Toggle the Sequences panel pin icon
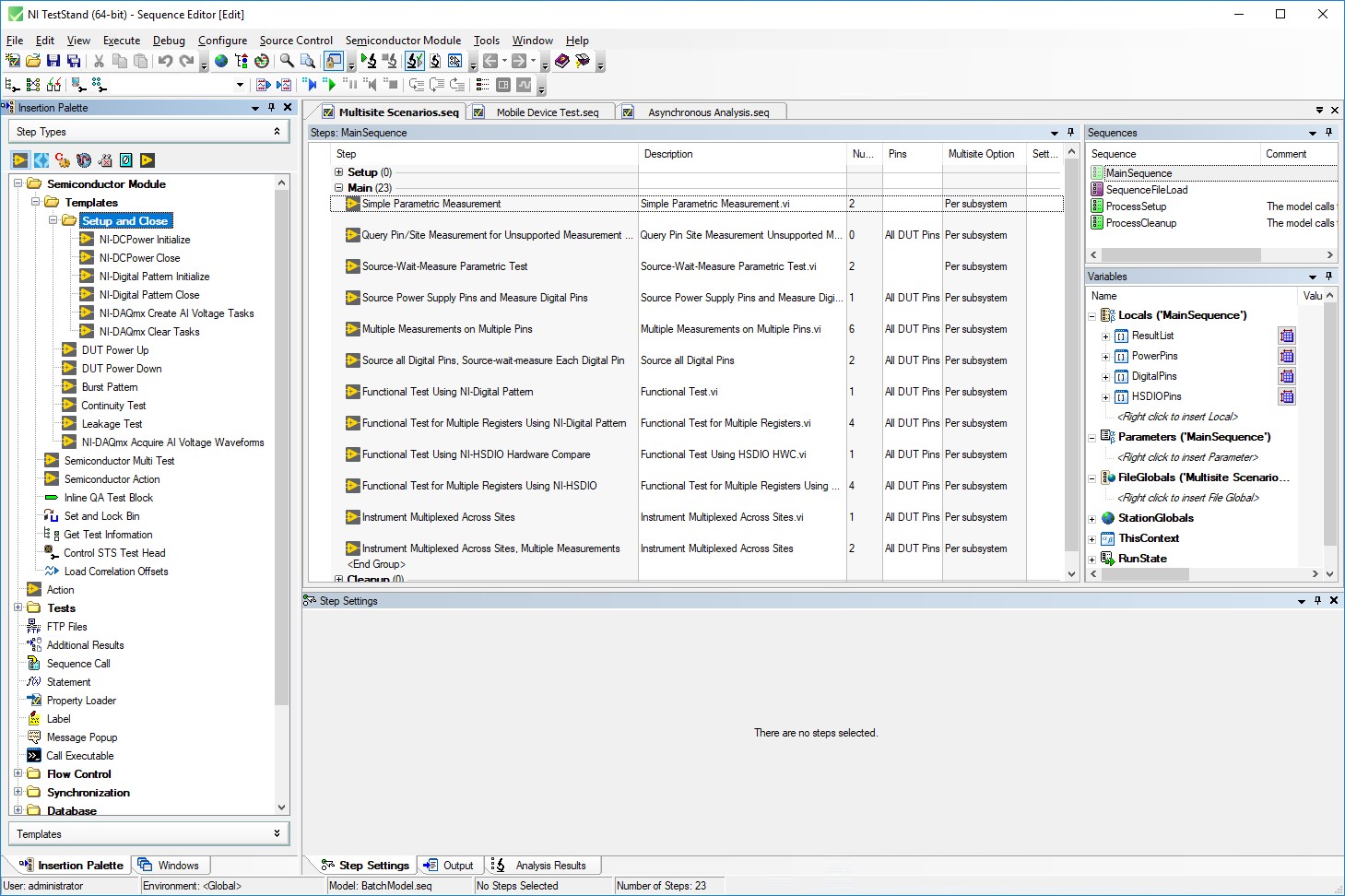 tap(1328, 132)
